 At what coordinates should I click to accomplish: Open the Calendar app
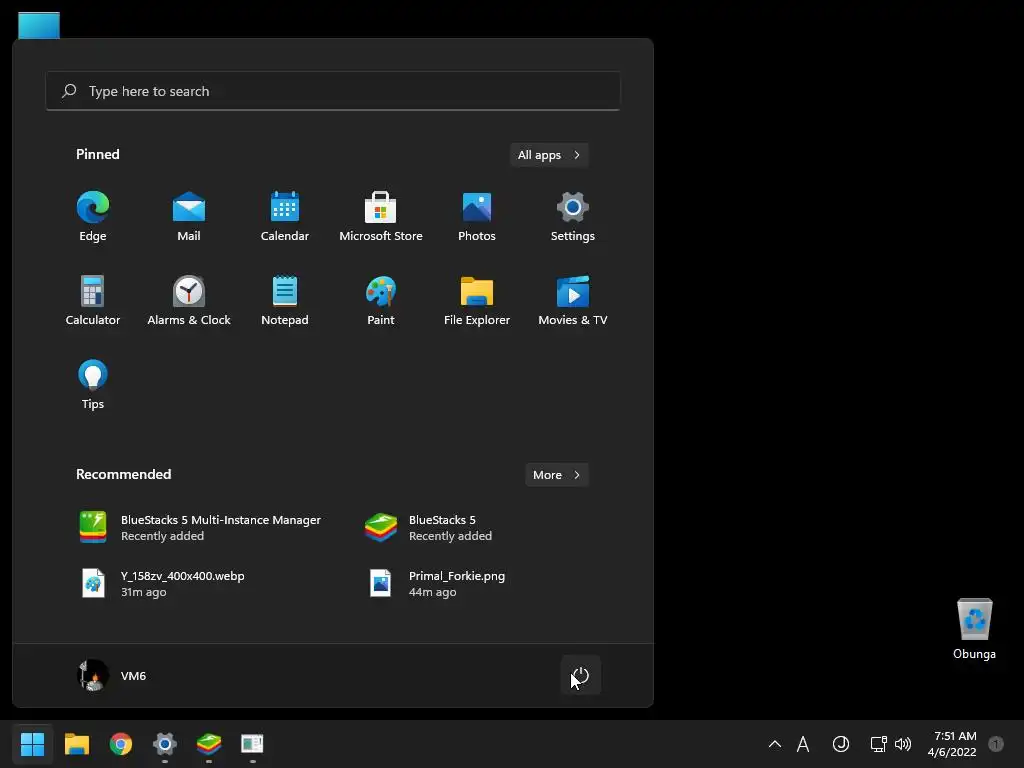[x=285, y=217]
